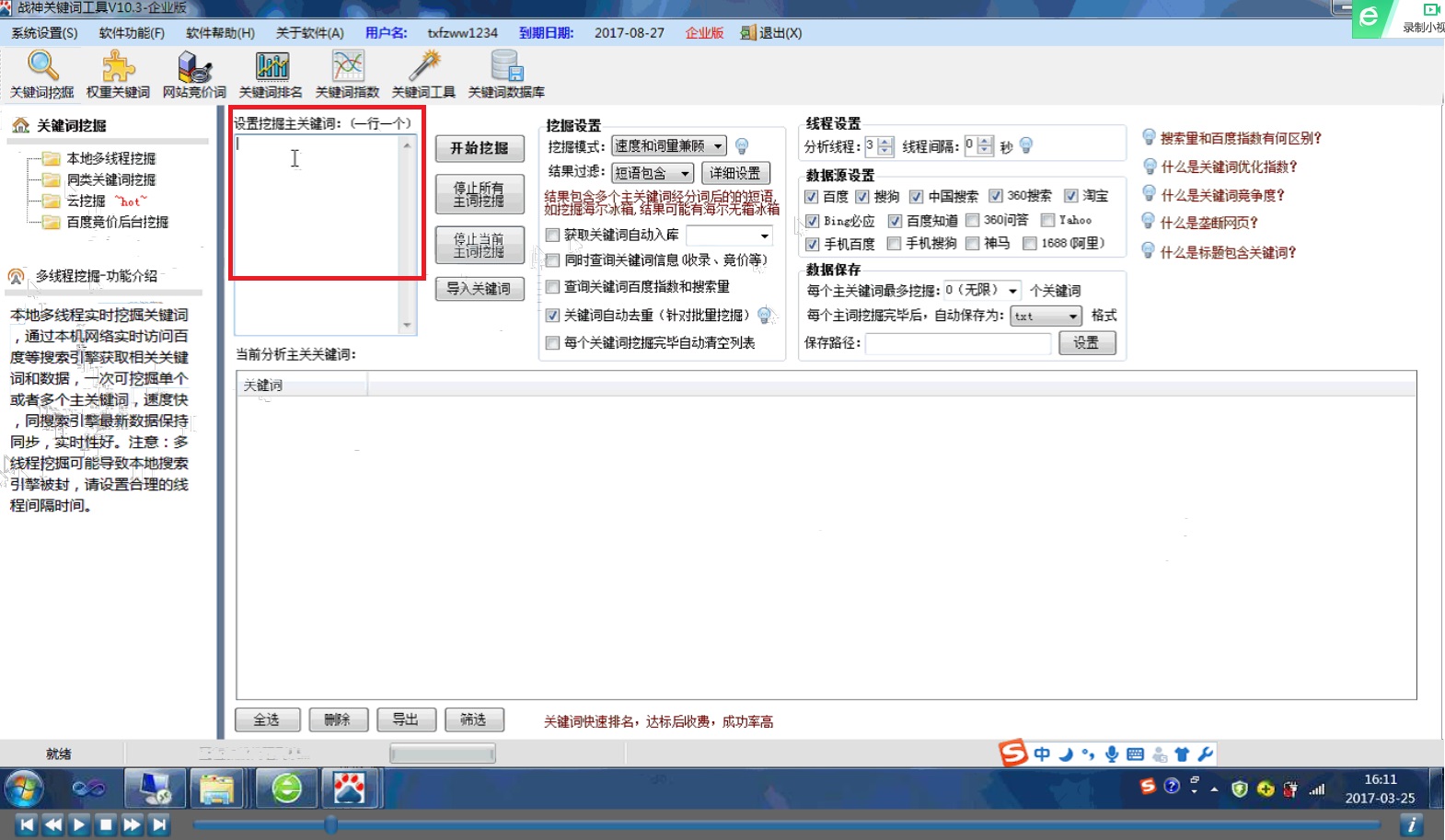Open the 挖掘模式 dropdown
The height and width of the screenshot is (840, 1445).
tap(669, 146)
